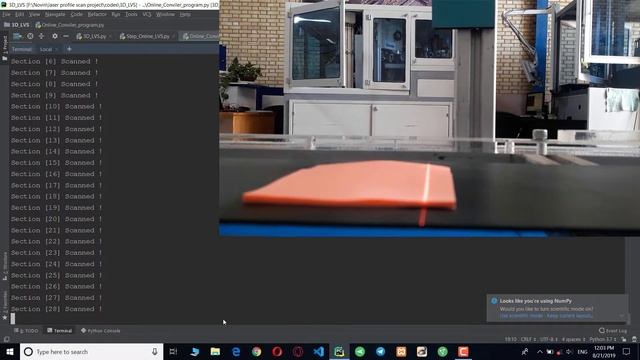Toggle tool window buttons icon bottom-left
Screen dimensions: 640x360
pyautogui.click(x=6, y=339)
